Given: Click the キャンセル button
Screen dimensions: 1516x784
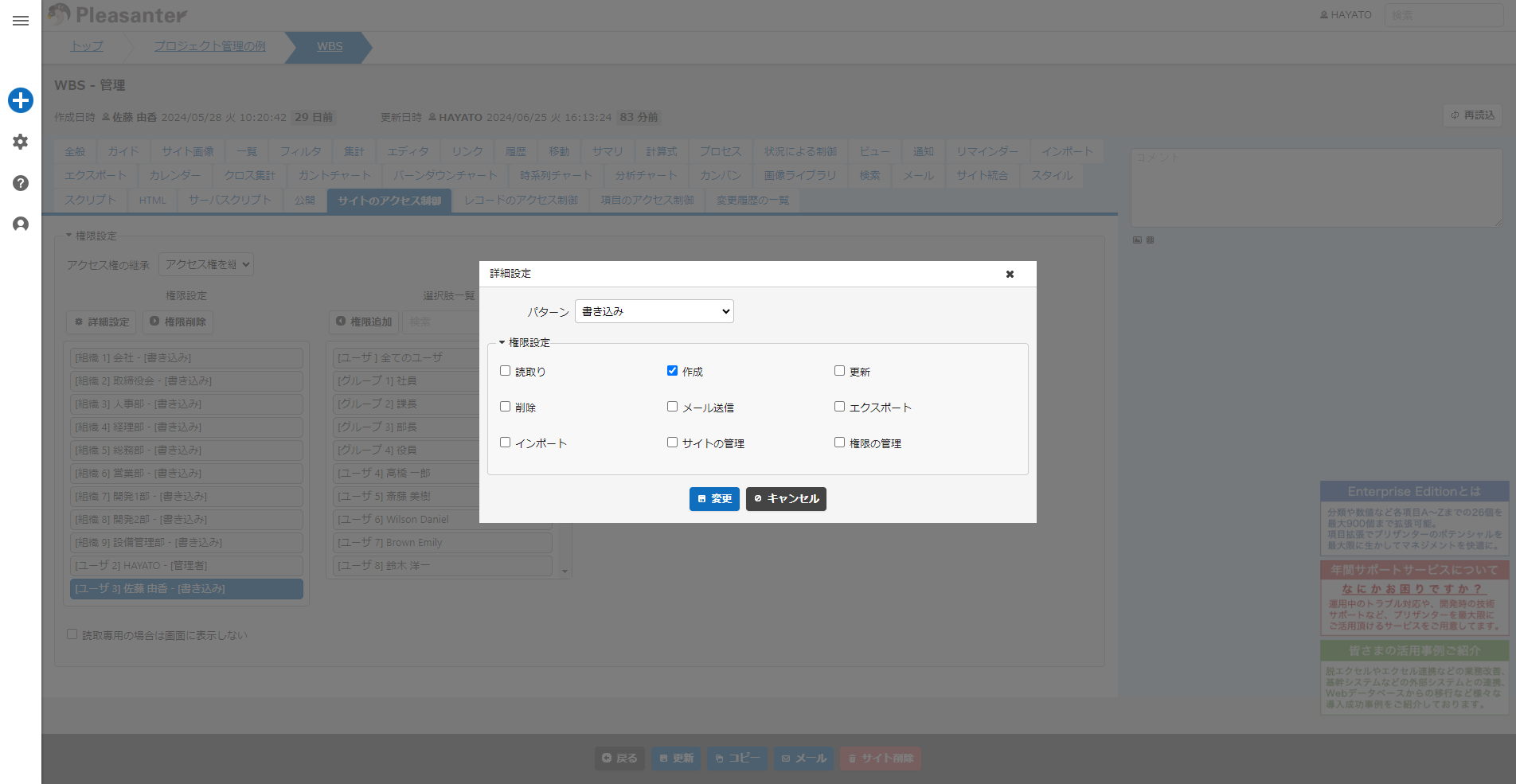Looking at the screenshot, I should 786,499.
